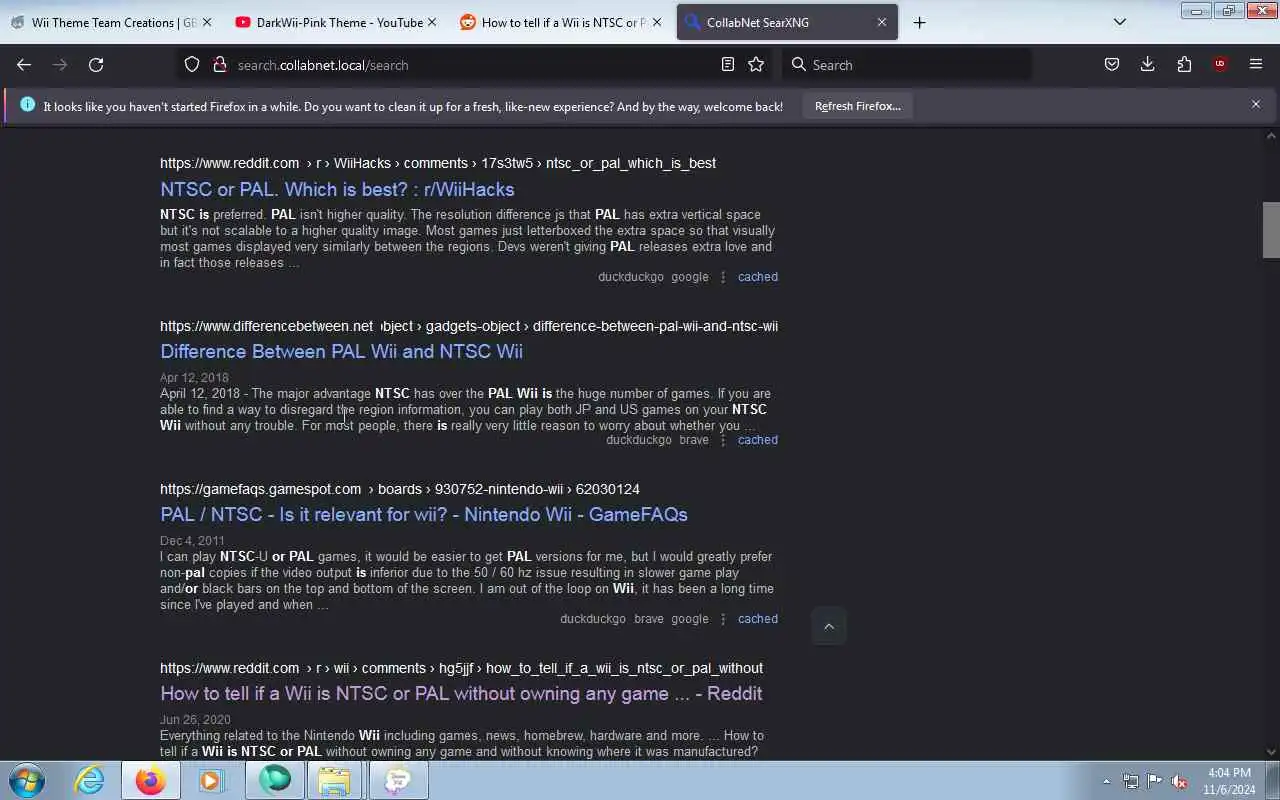This screenshot has width=1280, height=800.
Task: Open the tracking protection shield icon
Action: coord(192,65)
